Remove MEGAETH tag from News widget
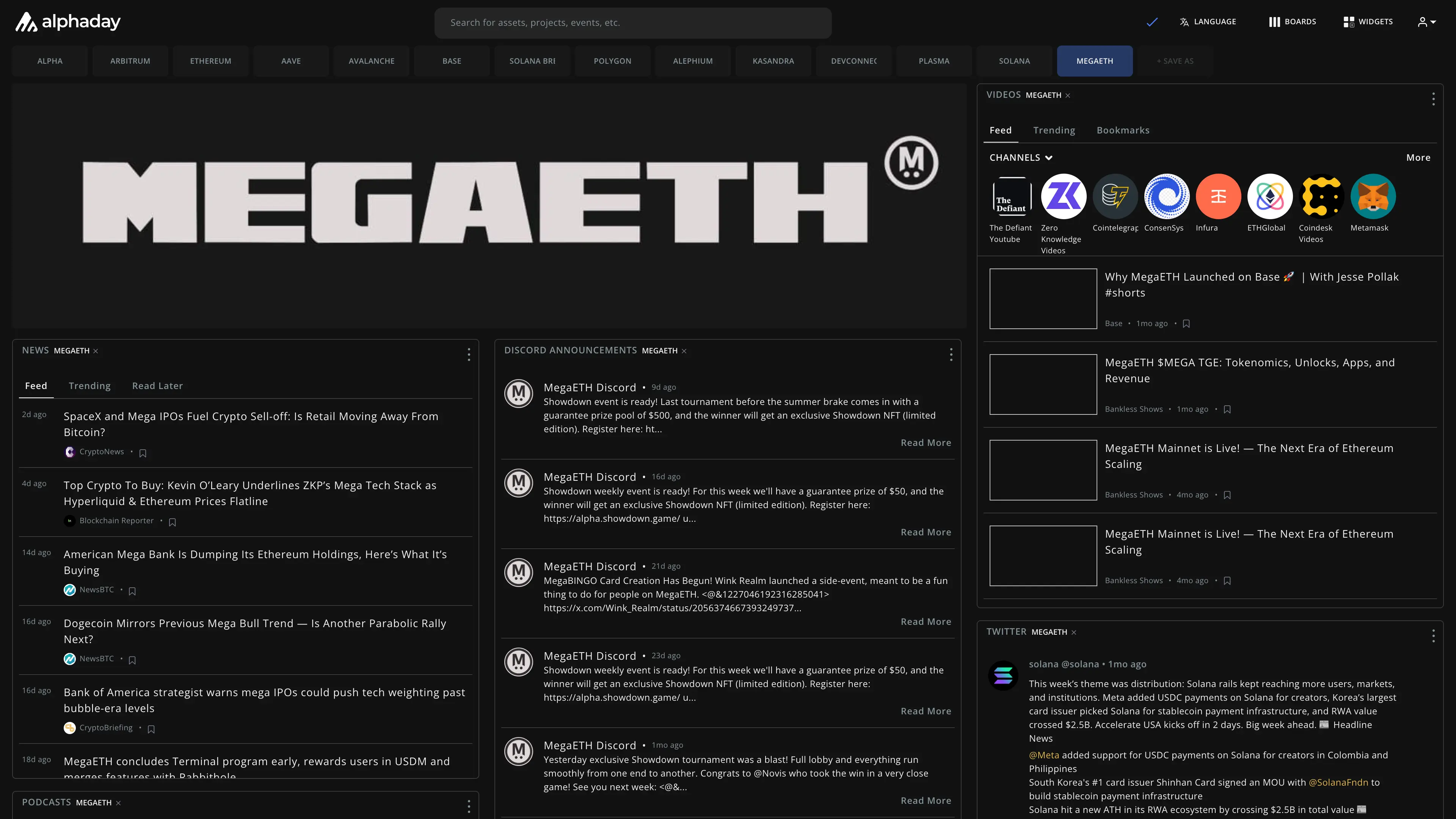Viewport: 1456px width, 819px height. 96,351
